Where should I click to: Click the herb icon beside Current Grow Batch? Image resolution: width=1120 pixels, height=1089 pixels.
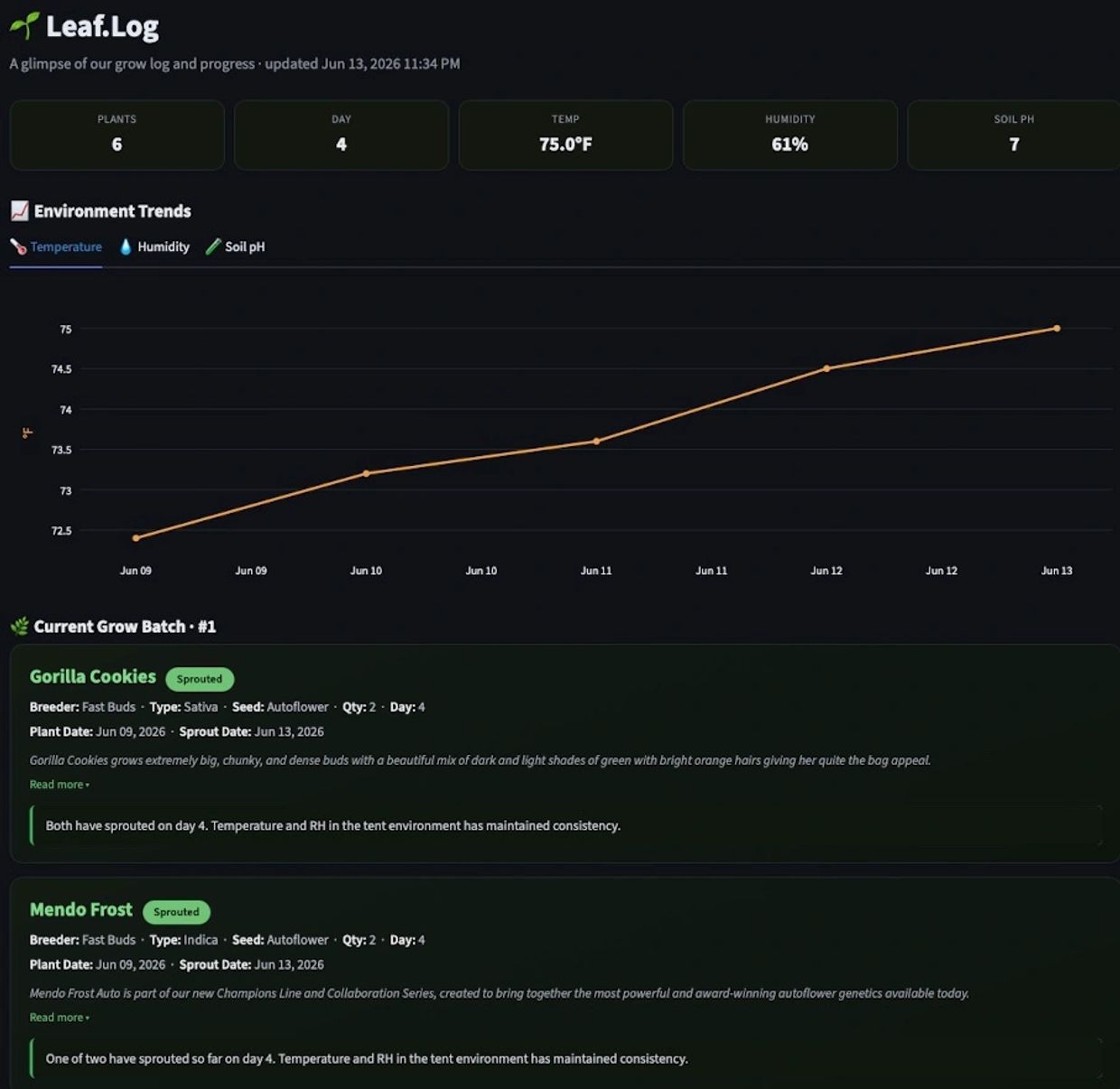pos(20,626)
